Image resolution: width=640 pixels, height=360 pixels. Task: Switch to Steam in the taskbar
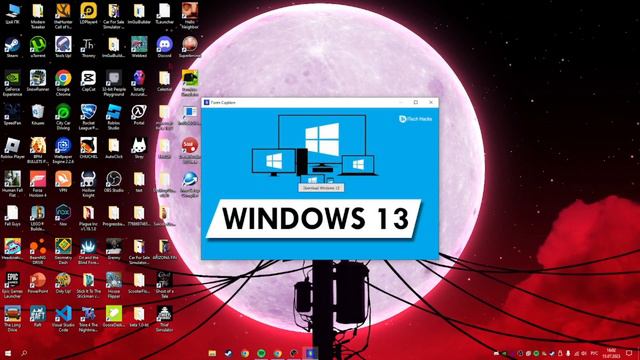click(x=229, y=353)
